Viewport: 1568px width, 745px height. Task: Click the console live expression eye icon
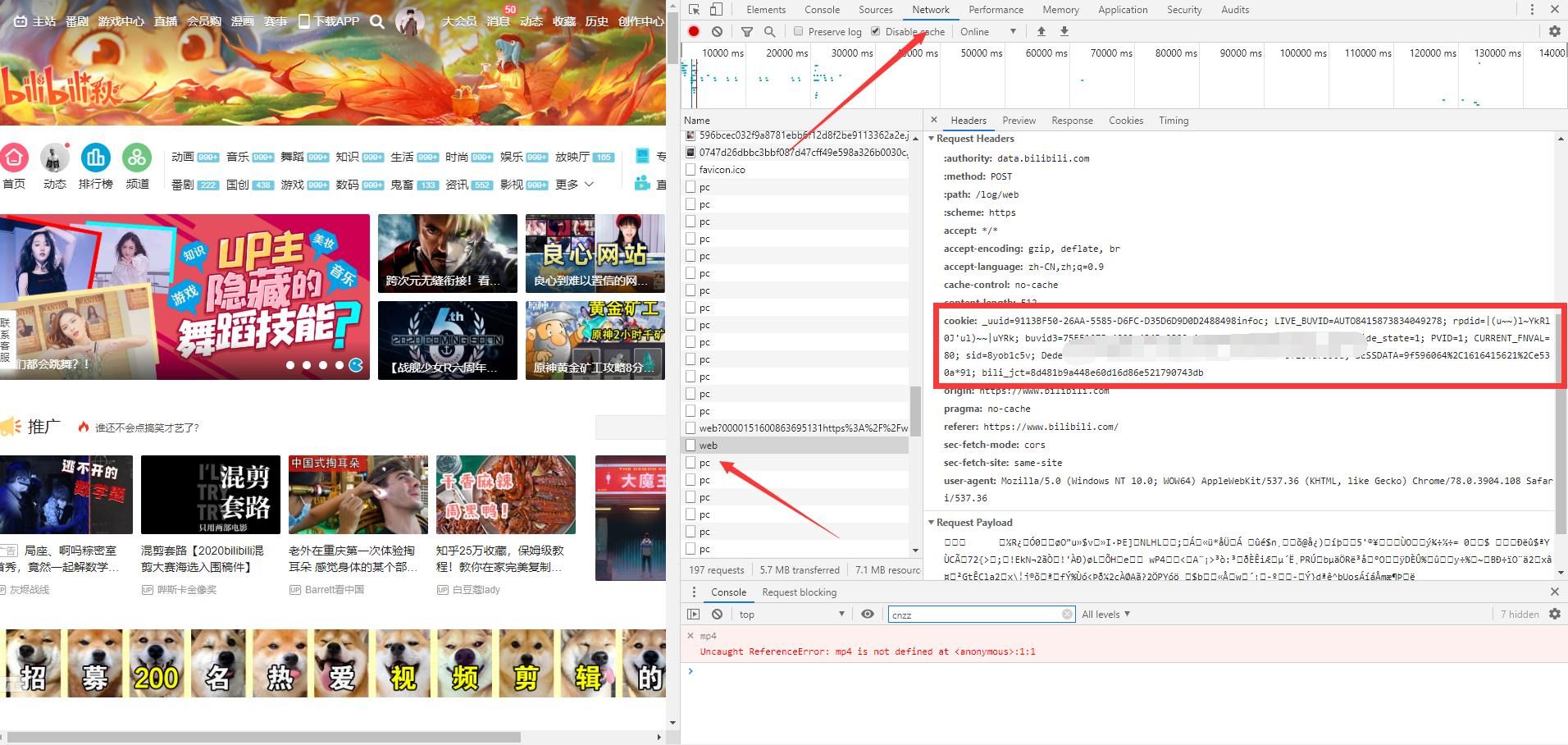[x=867, y=614]
